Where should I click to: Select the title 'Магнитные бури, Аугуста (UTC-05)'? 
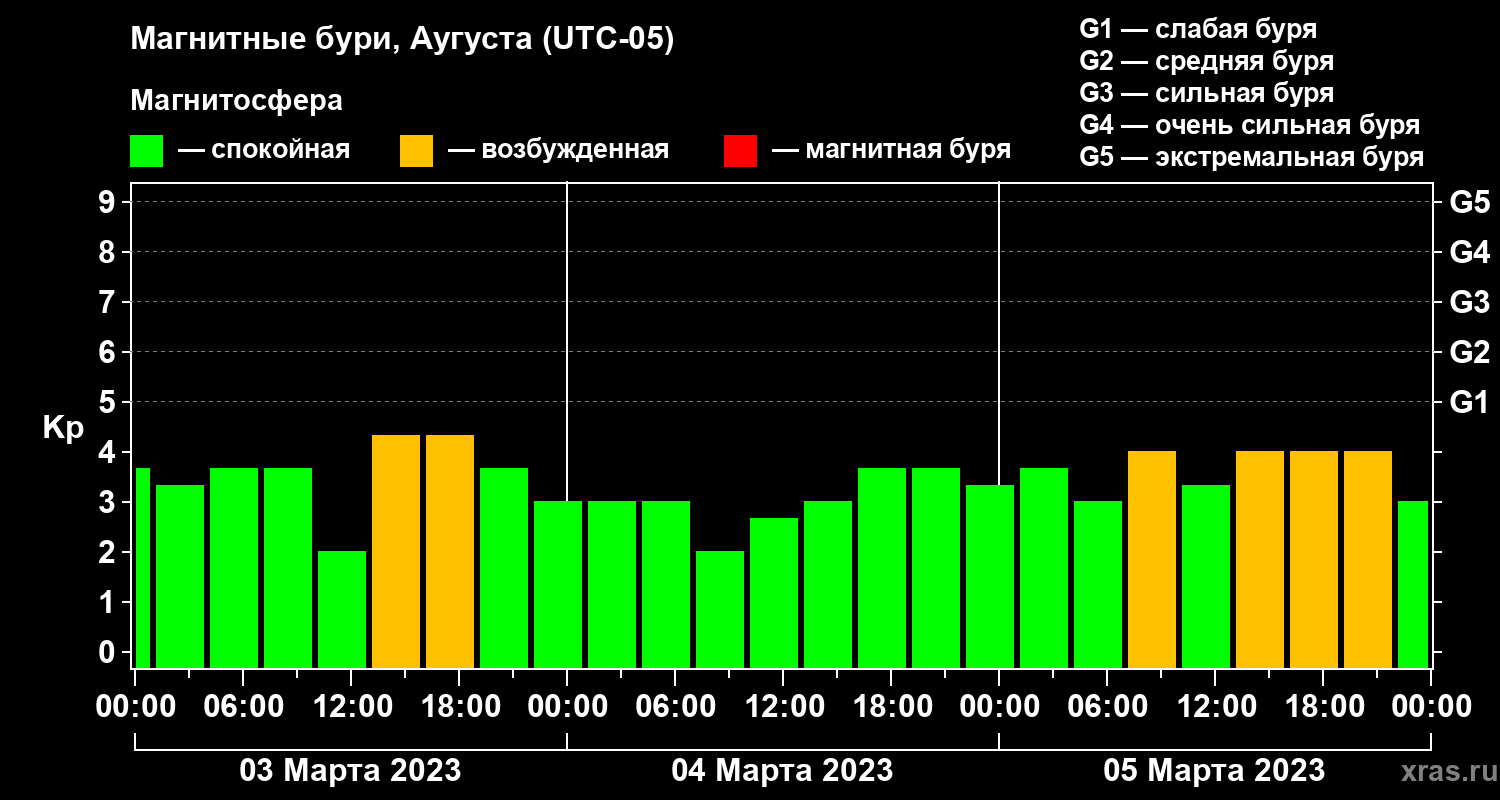click(403, 40)
